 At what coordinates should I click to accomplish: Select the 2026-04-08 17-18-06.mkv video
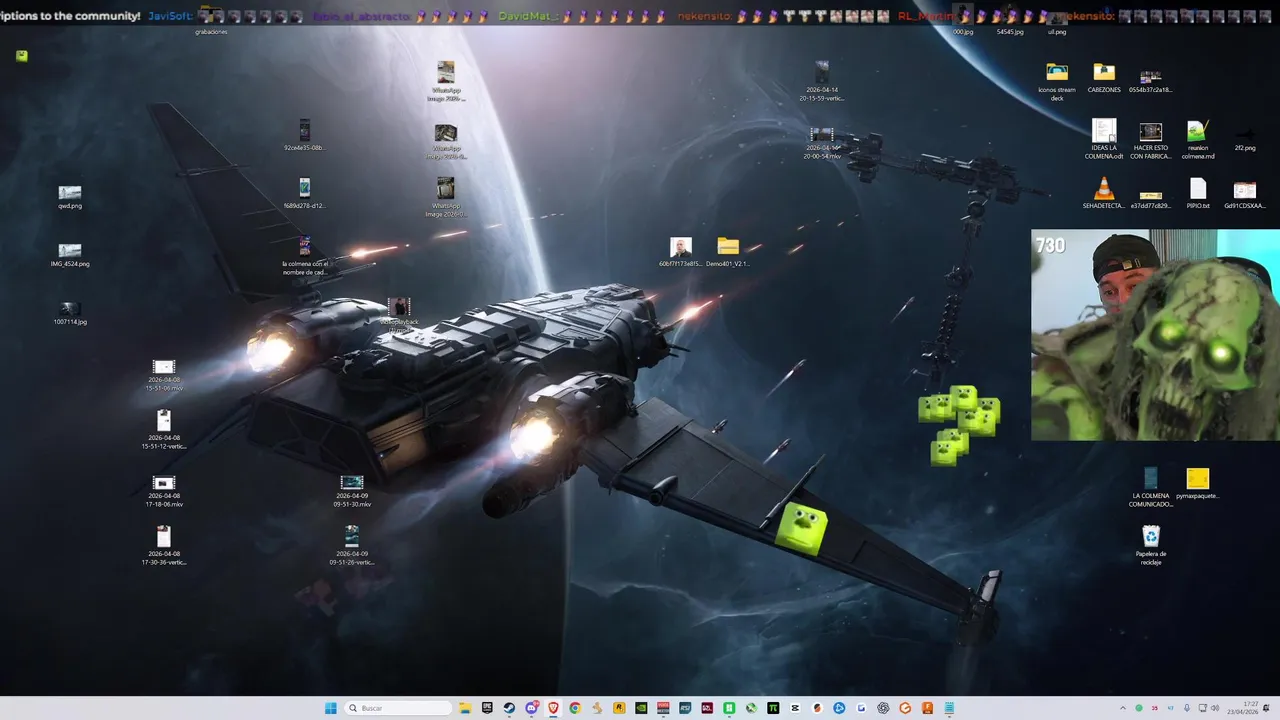164,490
